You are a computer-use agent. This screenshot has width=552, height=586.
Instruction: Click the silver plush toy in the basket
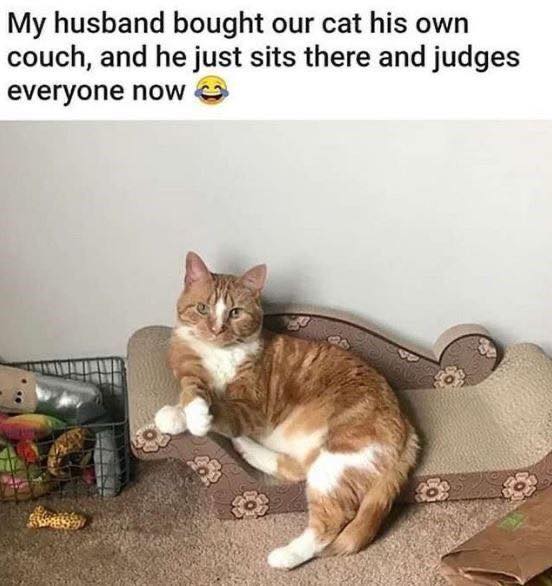click(68, 396)
